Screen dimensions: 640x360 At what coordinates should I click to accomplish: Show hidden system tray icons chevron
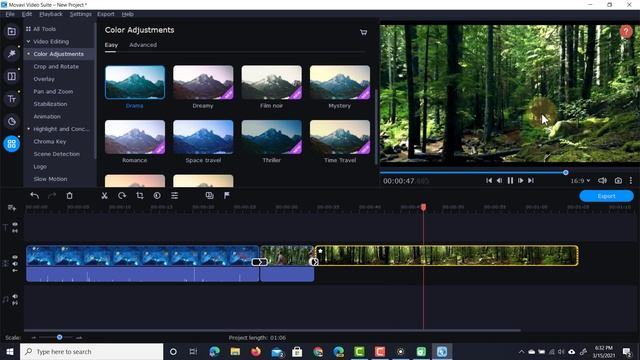(x=521, y=352)
